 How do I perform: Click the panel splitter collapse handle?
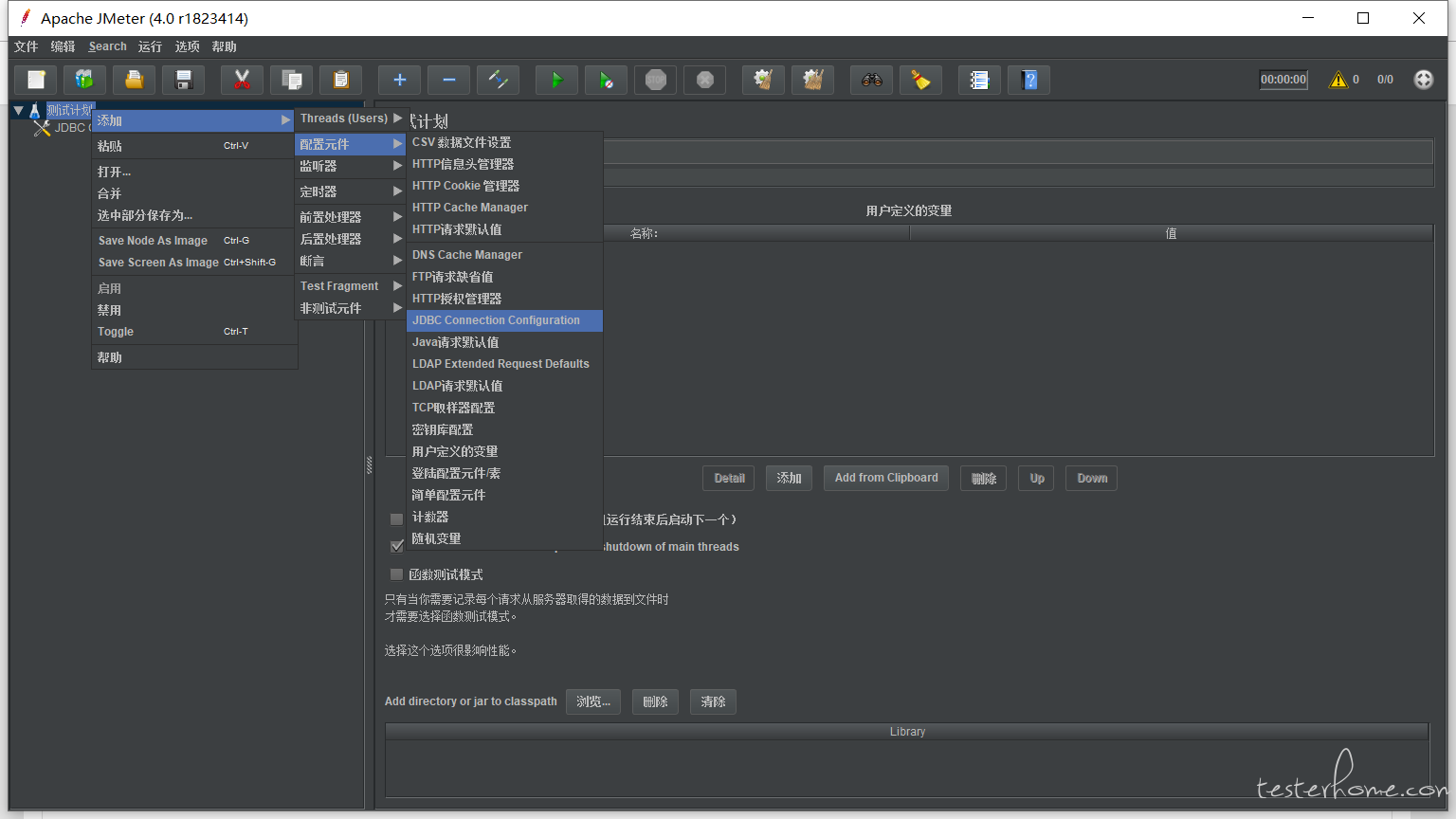click(370, 465)
